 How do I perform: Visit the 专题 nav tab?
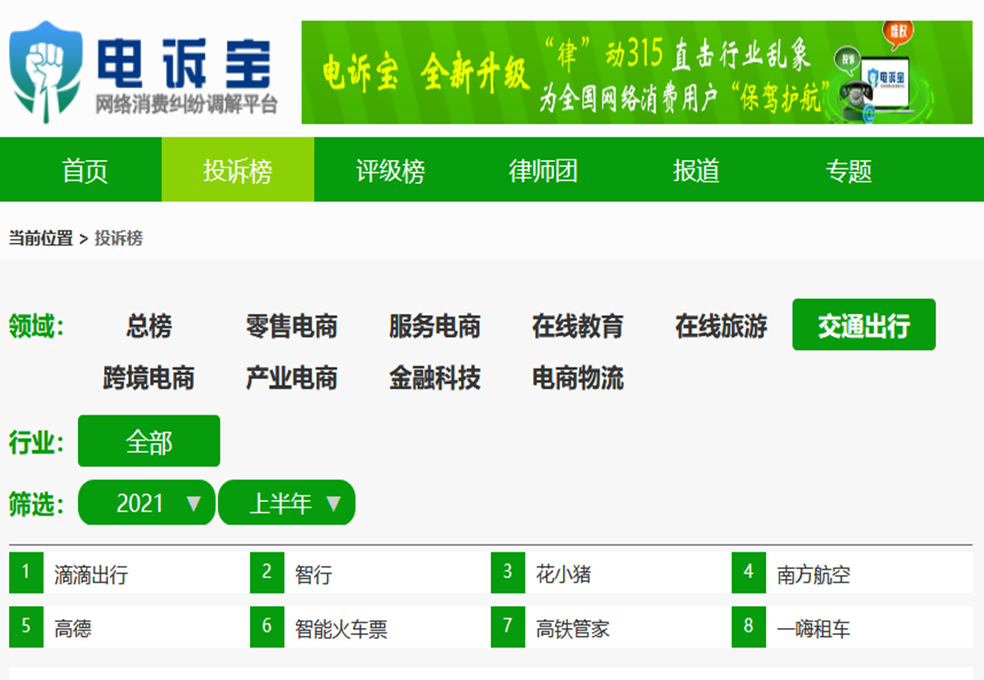click(848, 170)
